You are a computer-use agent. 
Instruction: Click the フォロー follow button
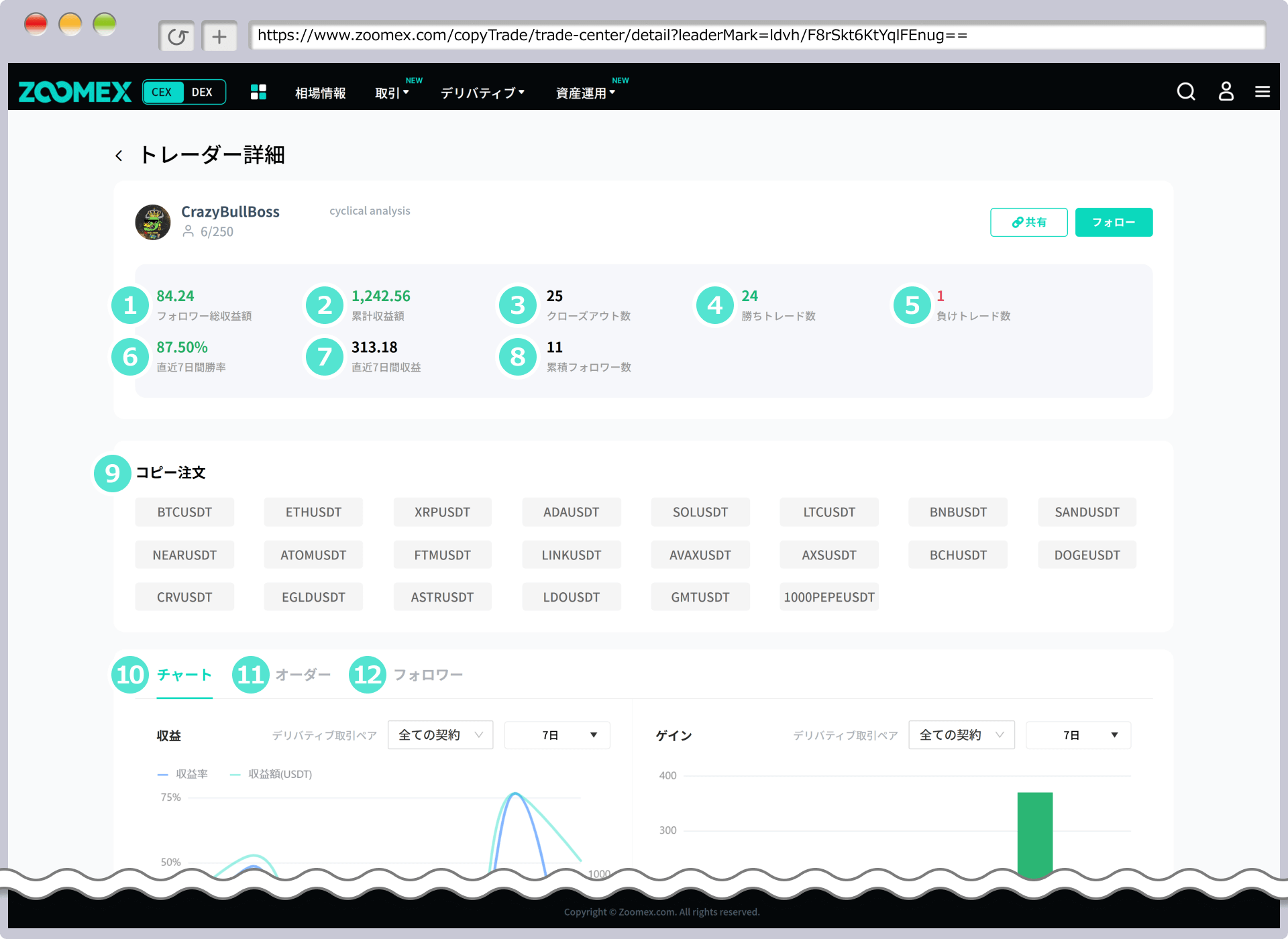pyautogui.click(x=1114, y=222)
